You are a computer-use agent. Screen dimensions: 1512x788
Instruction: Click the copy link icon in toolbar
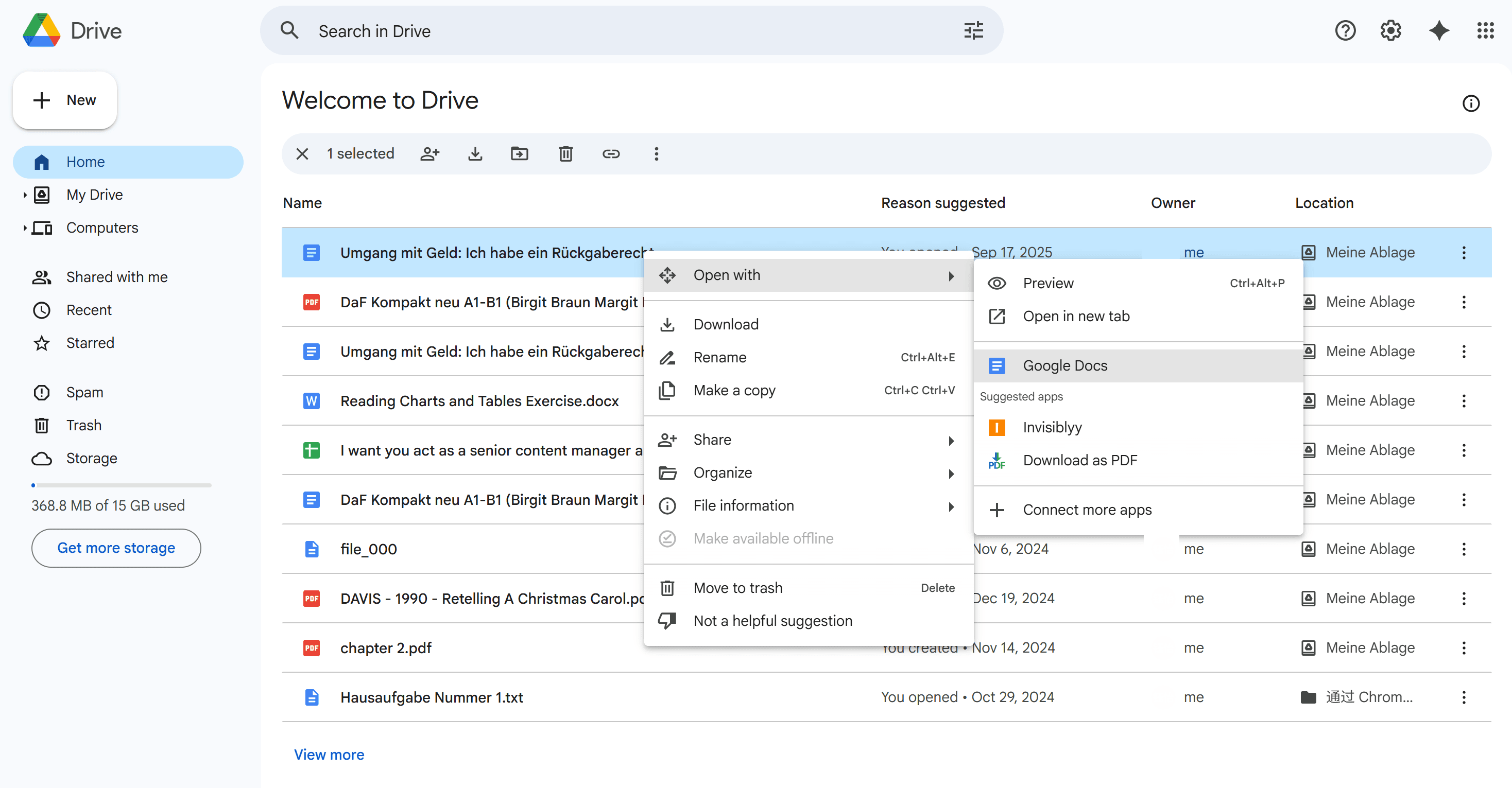click(x=610, y=154)
